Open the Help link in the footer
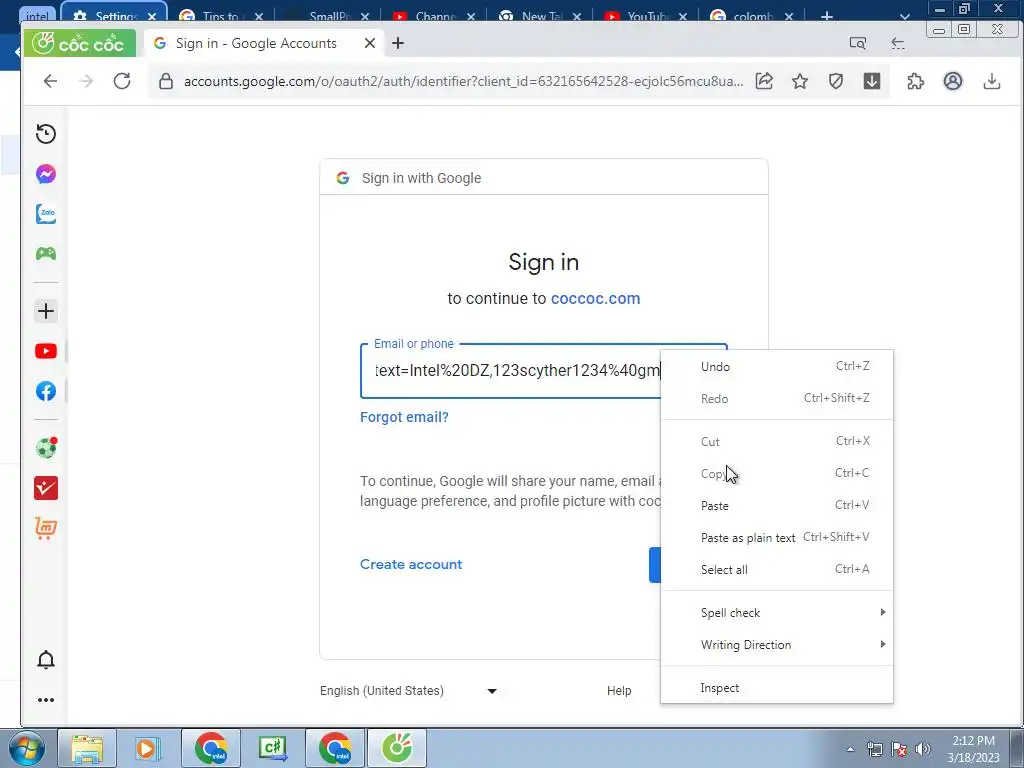The width and height of the screenshot is (1024, 768). coord(619,691)
